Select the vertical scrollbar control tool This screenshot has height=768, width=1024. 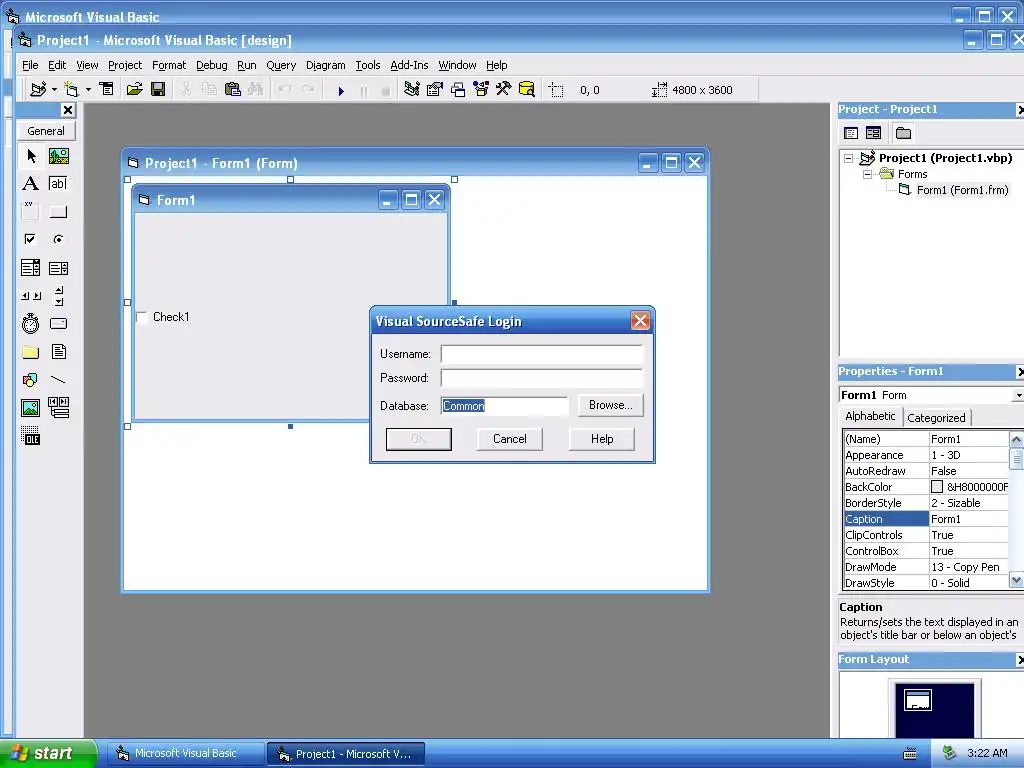[x=59, y=296]
